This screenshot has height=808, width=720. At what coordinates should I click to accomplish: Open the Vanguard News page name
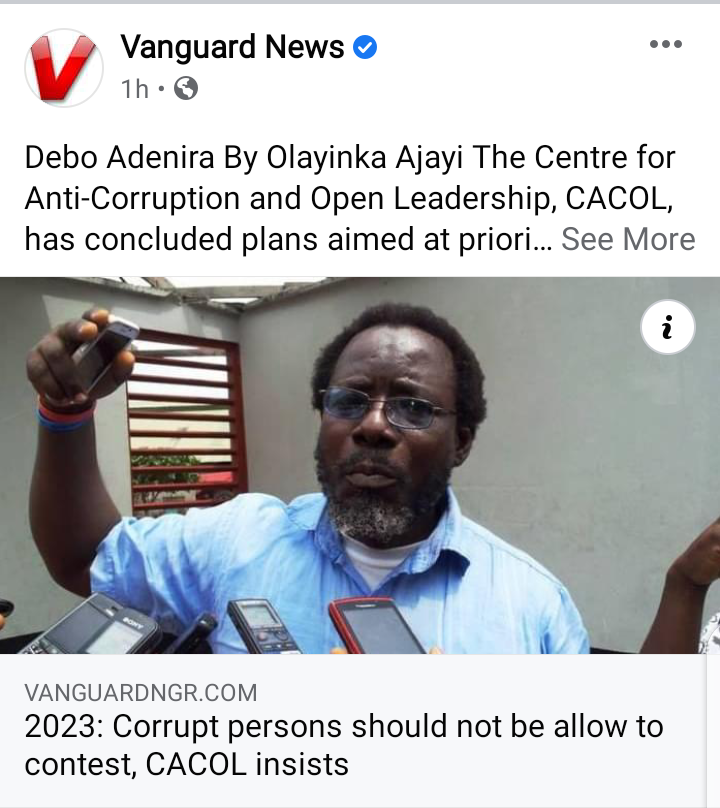(232, 47)
